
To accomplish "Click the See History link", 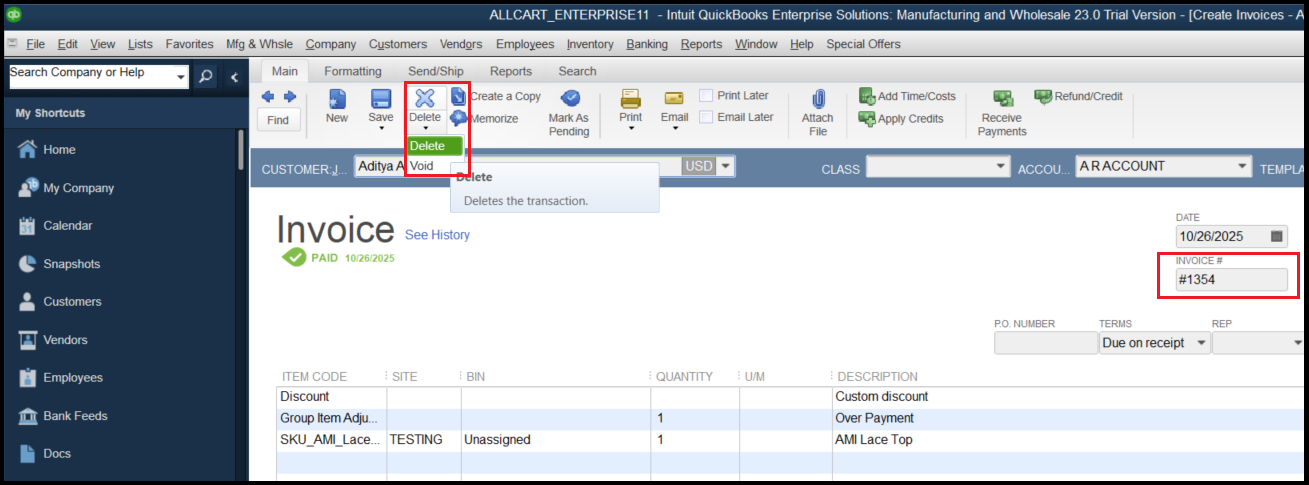I will [x=437, y=235].
